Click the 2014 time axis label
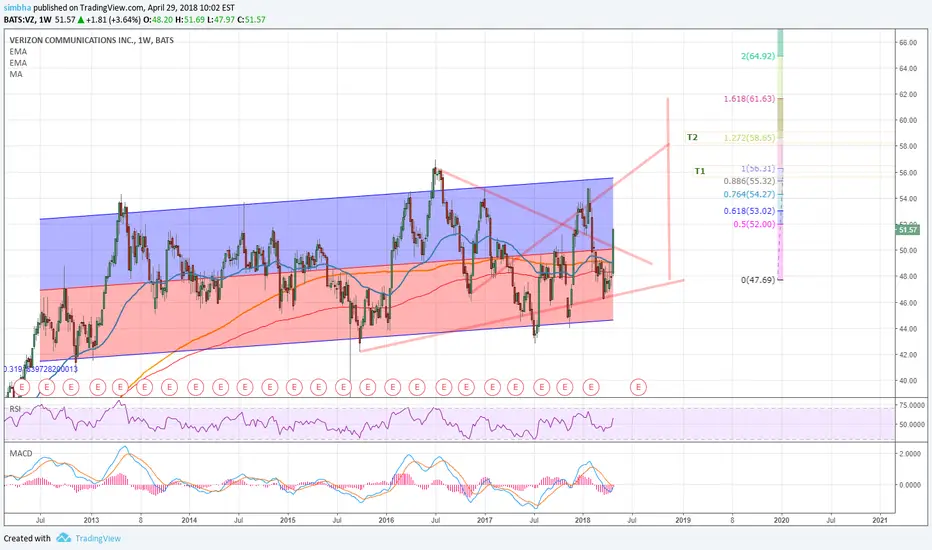This screenshot has height=550, width=932. pos(189,520)
